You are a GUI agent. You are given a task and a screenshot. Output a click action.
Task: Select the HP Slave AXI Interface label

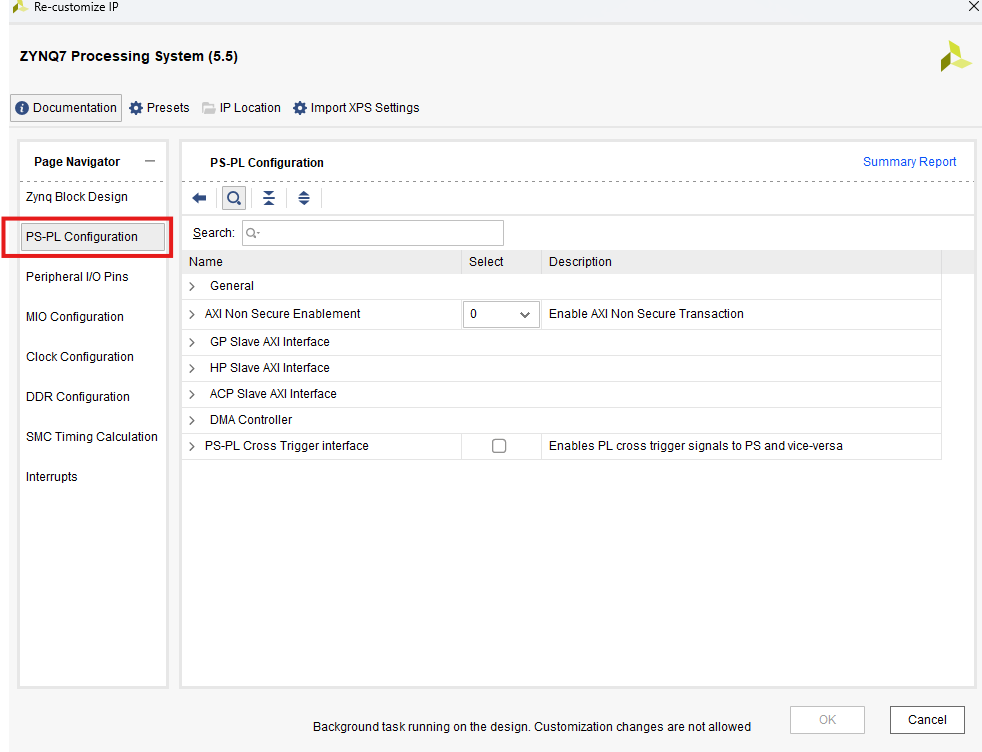point(269,368)
